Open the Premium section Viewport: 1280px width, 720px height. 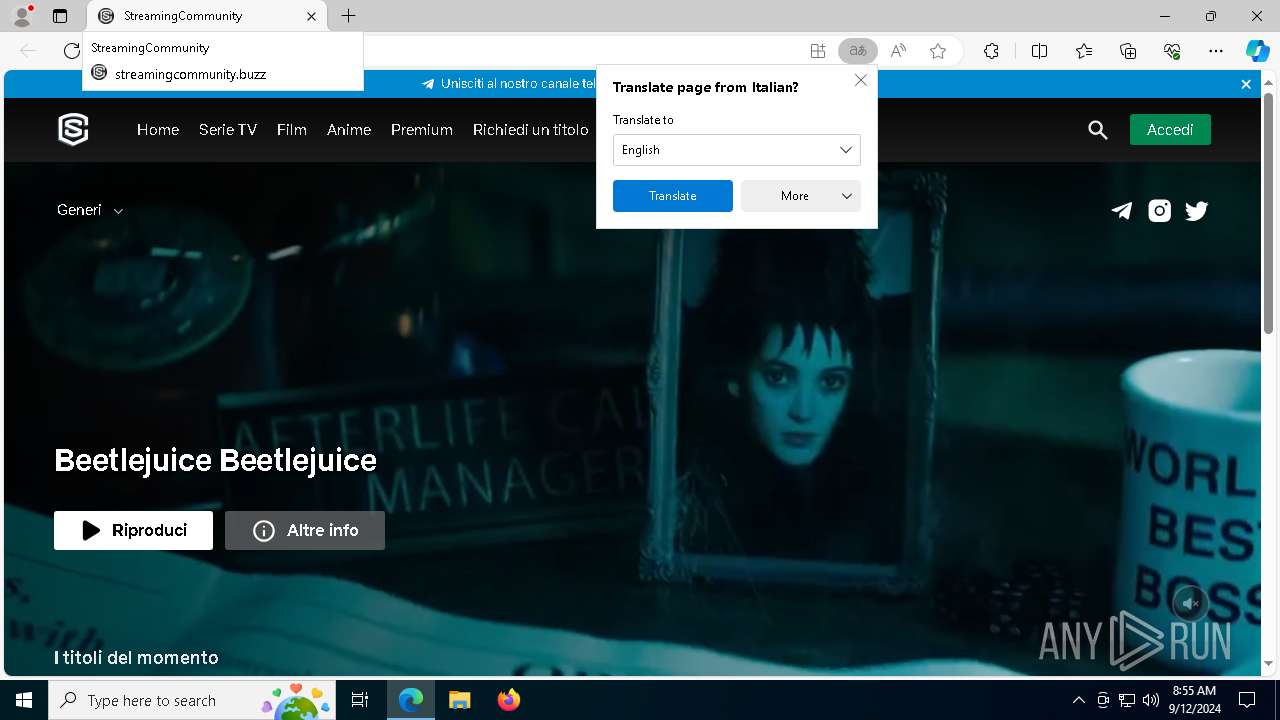click(422, 130)
